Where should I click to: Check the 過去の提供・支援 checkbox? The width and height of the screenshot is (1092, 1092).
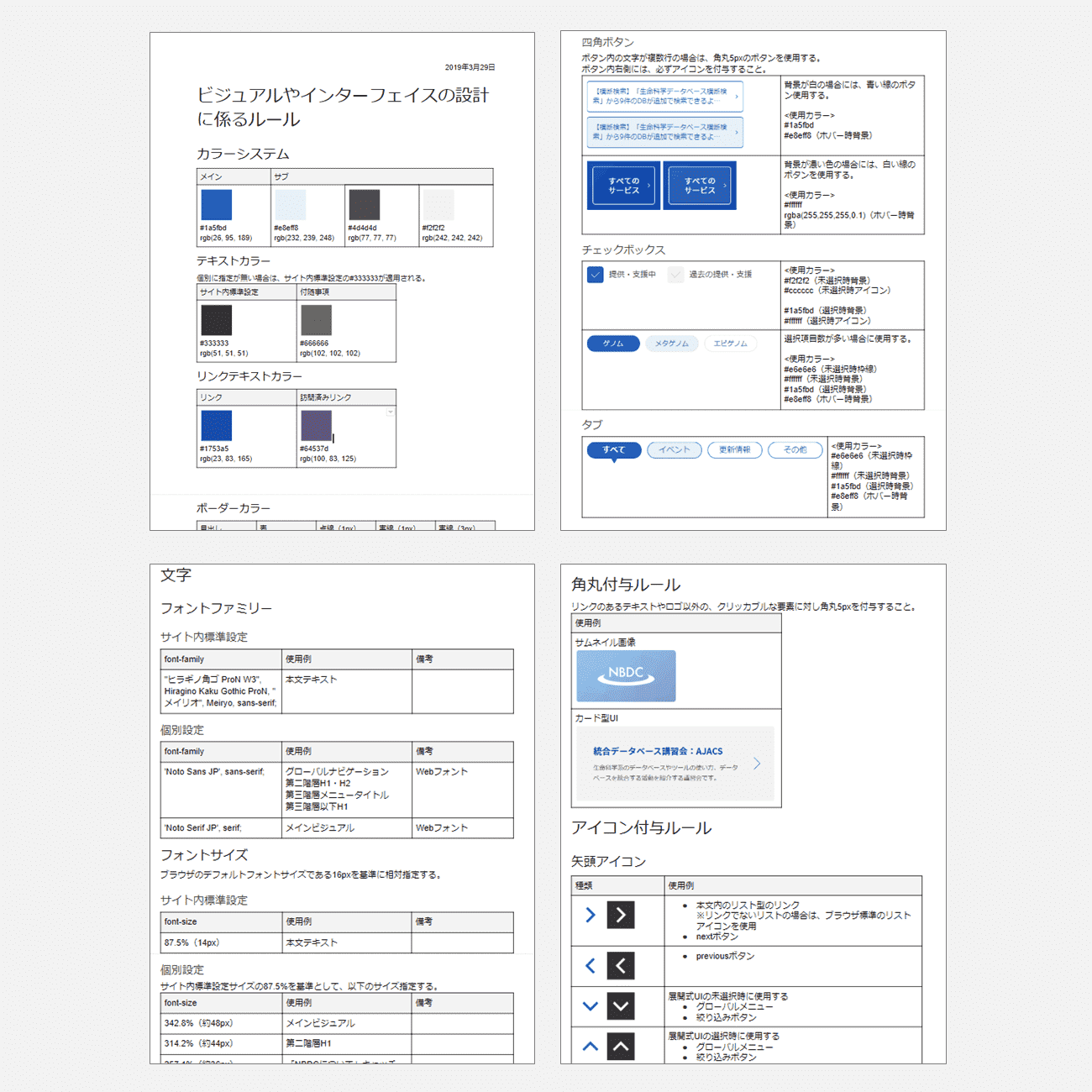click(676, 275)
